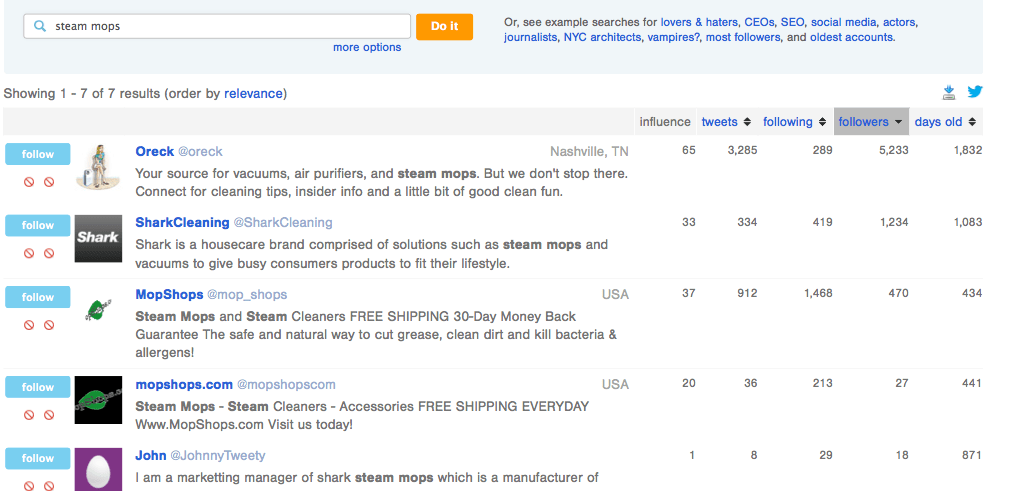Change ordering via relevance link
This screenshot has height=491, width=1028.
click(x=253, y=94)
